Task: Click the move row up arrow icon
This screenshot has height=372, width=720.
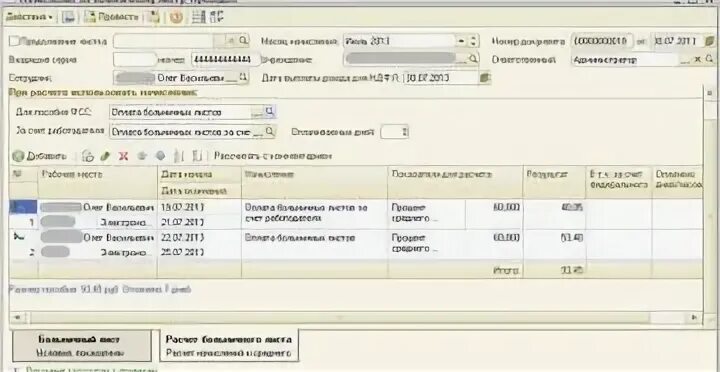Action: coord(142,156)
